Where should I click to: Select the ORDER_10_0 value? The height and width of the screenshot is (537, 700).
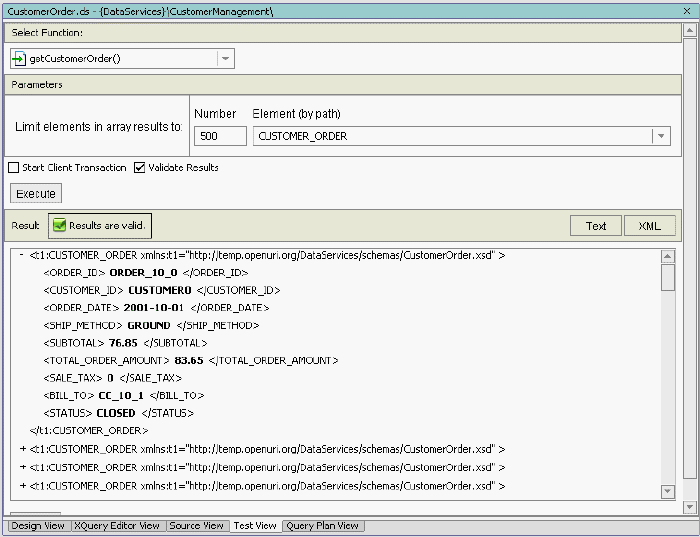143,272
